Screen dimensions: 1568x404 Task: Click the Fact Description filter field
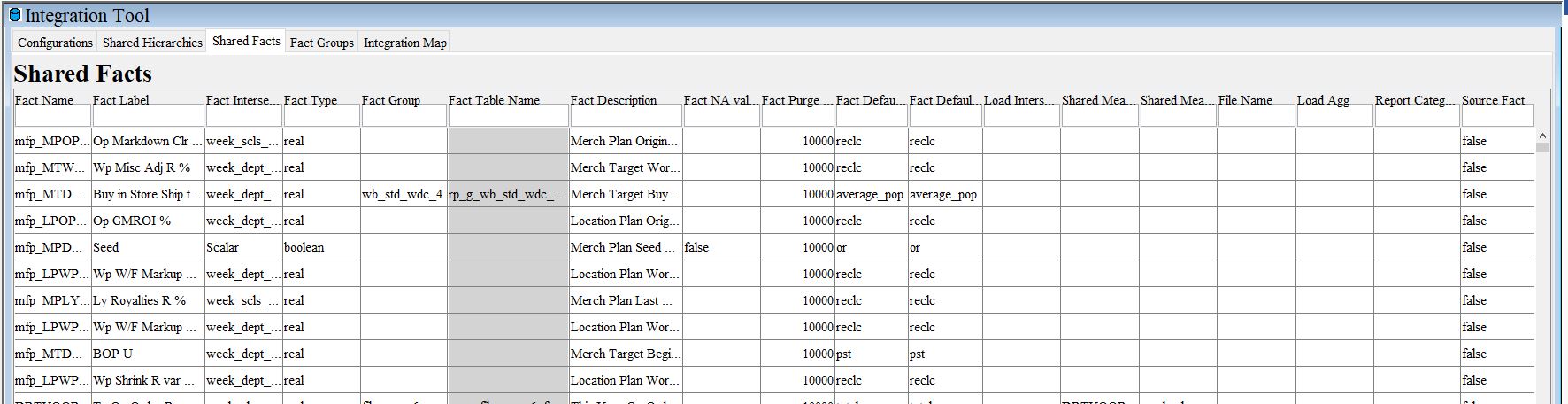(x=626, y=116)
